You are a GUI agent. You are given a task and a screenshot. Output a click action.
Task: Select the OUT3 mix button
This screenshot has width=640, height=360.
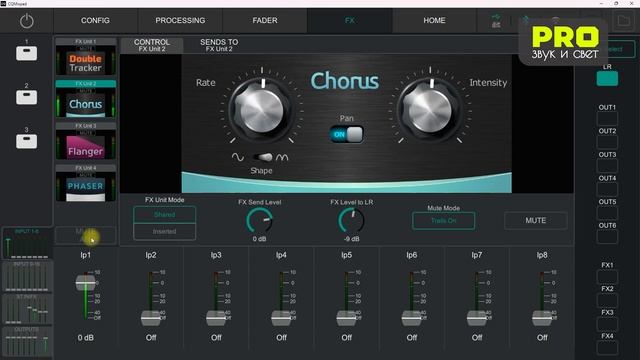pos(607,166)
